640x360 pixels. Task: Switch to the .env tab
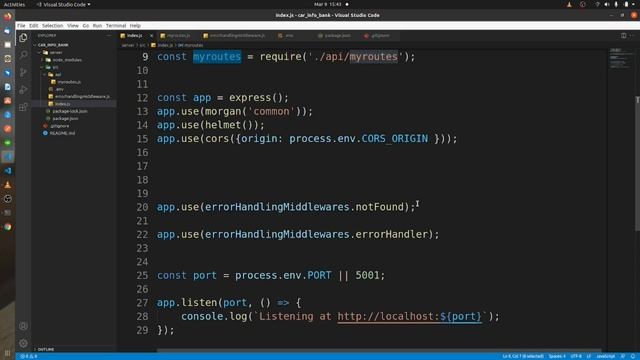pyautogui.click(x=289, y=36)
